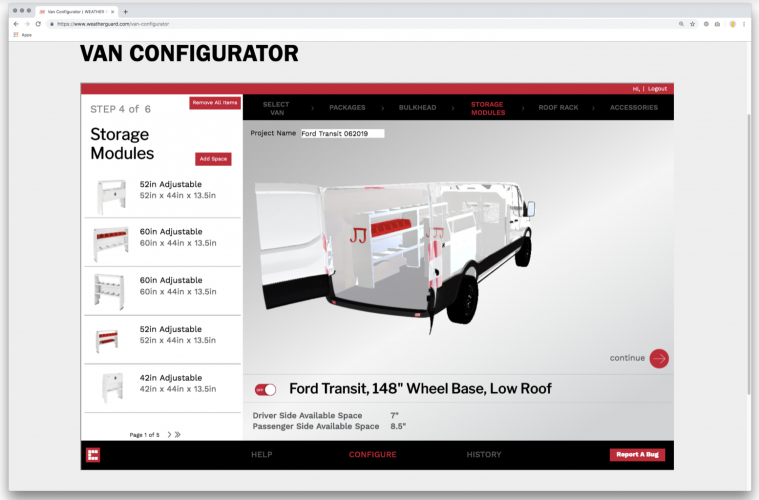759x500 pixels.
Task: Open the browser three-dot menu
Action: [744, 24]
